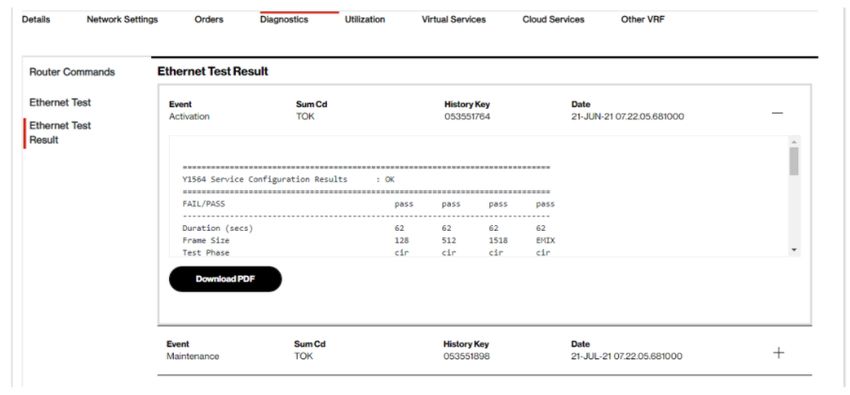Click the Activation history key 053551764
850x395 pixels.
467,116
